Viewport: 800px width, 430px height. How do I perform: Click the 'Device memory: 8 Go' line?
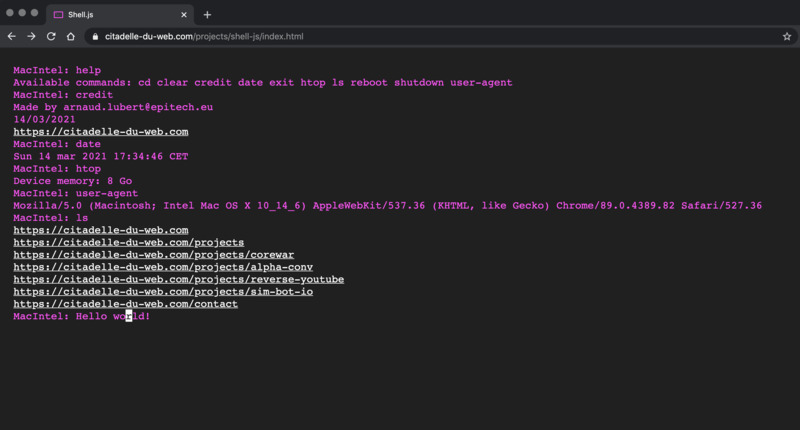click(72, 181)
